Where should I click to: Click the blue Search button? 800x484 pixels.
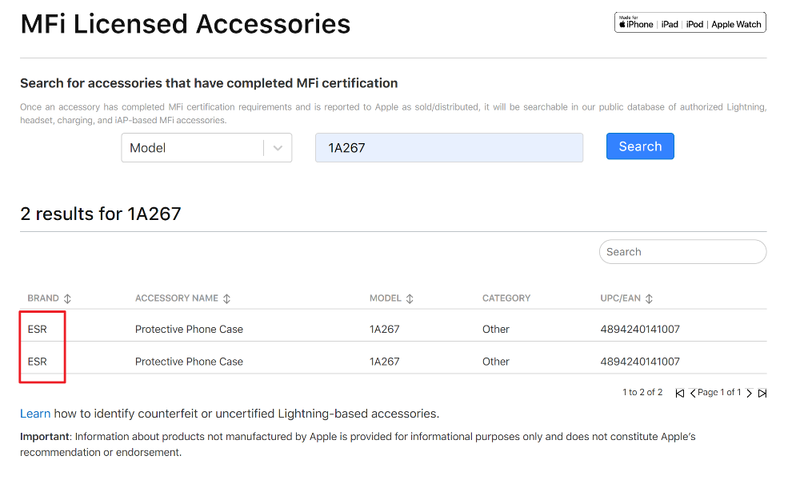point(640,146)
